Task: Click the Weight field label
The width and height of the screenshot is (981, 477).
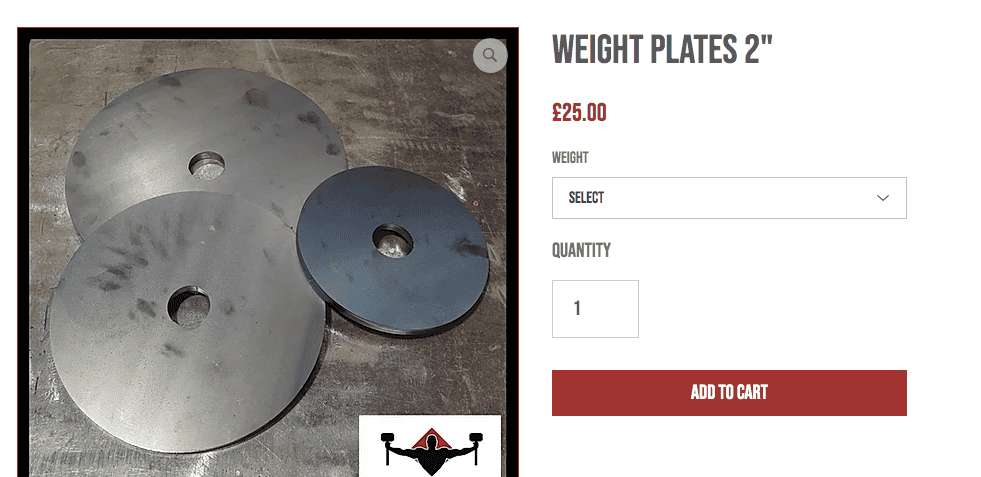Action: [x=570, y=158]
